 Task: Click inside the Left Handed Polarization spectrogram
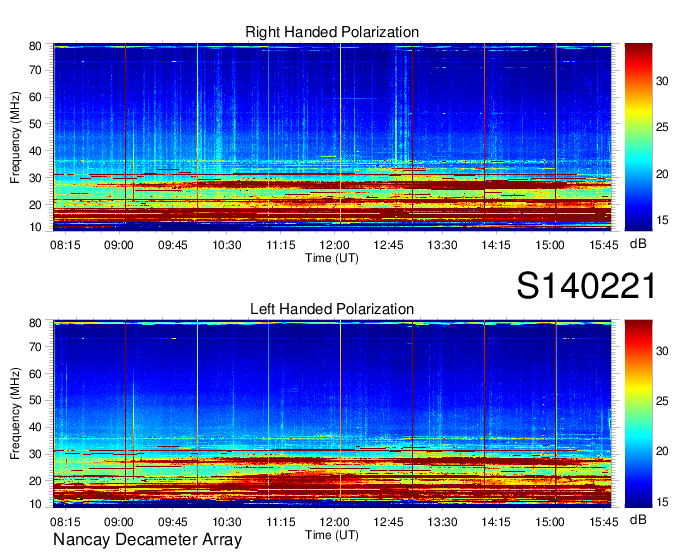pos(332,414)
